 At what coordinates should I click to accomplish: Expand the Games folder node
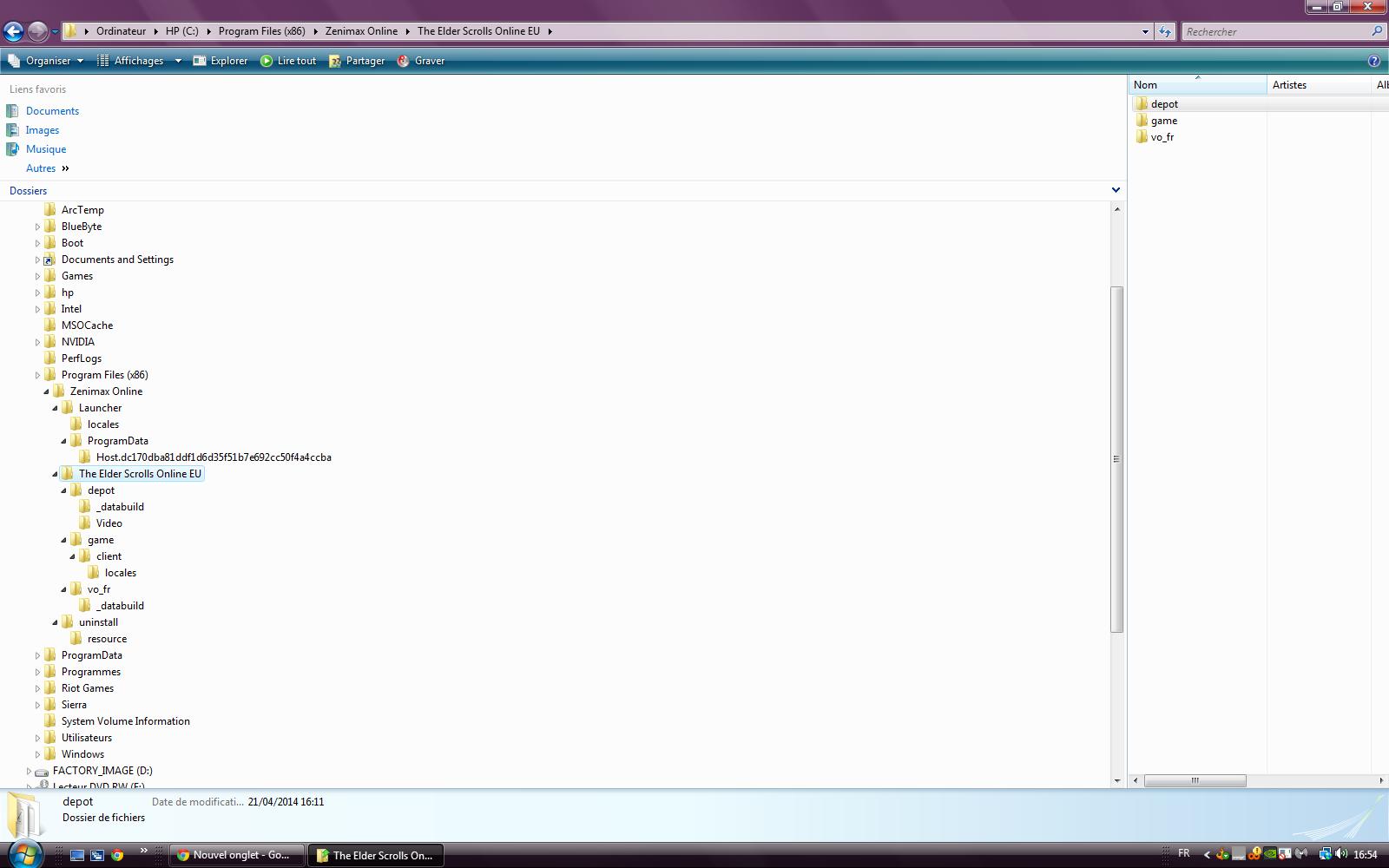tap(37, 276)
